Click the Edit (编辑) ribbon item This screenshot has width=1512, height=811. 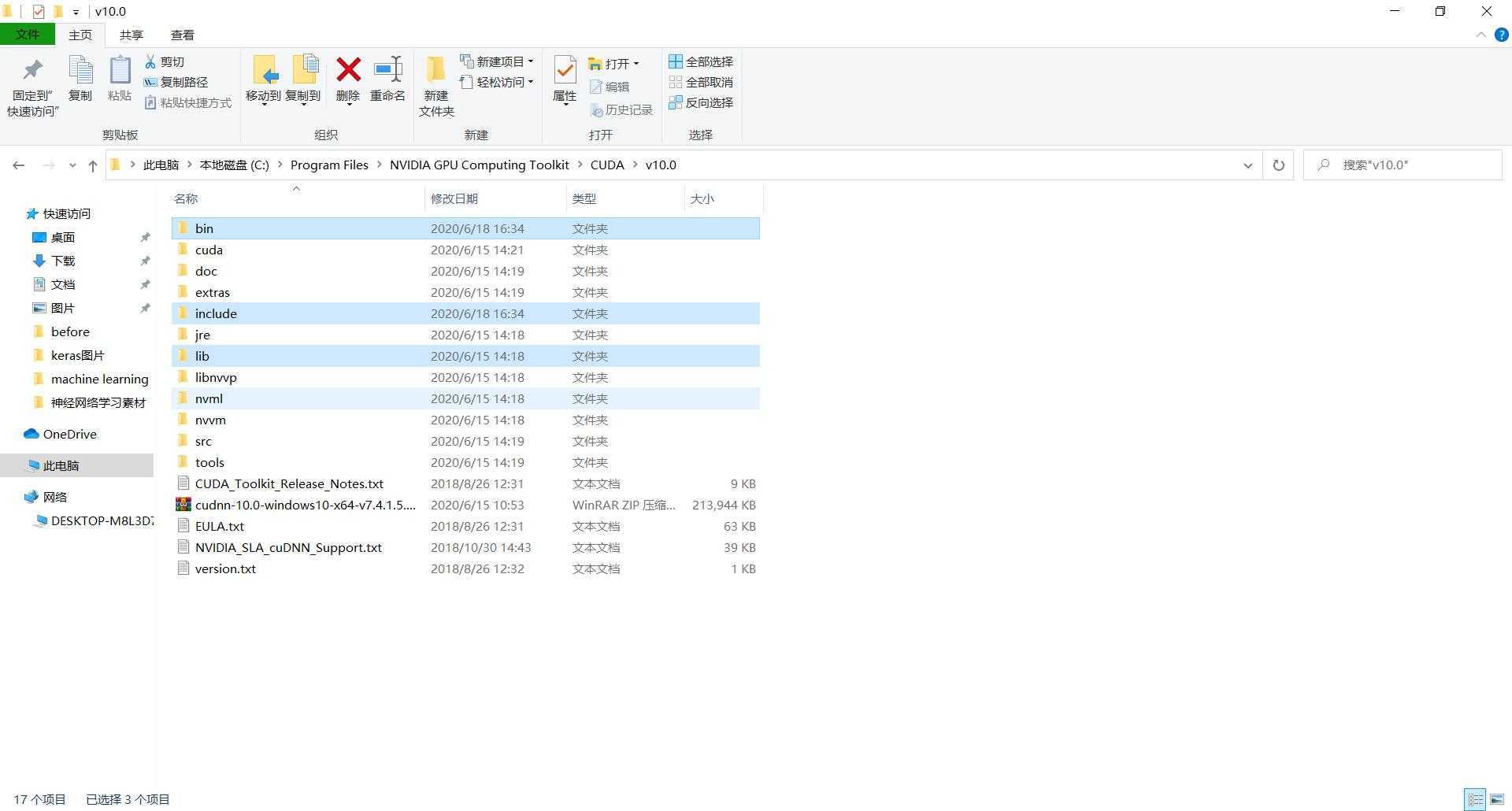(x=609, y=87)
